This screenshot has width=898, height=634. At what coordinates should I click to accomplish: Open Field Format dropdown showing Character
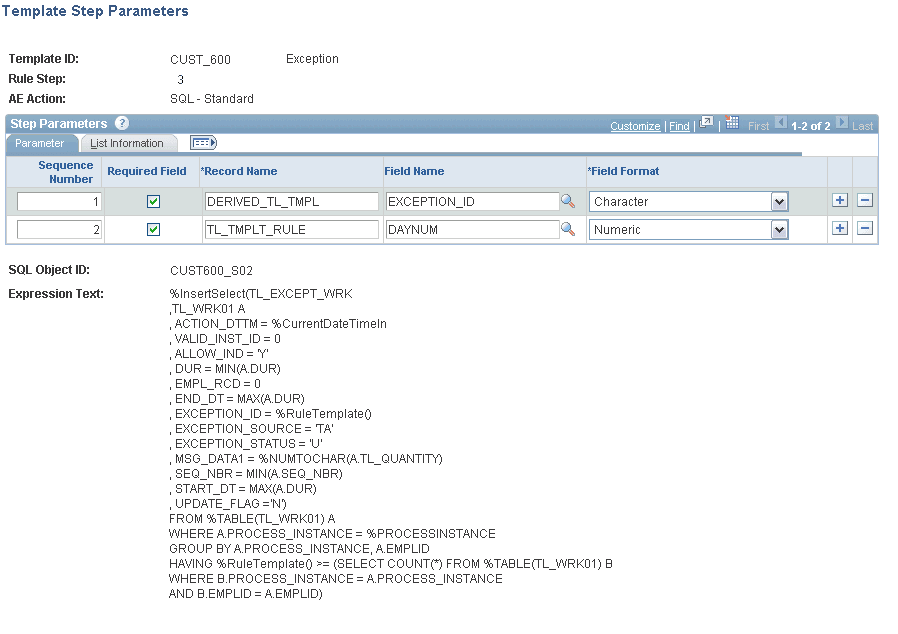pos(688,202)
